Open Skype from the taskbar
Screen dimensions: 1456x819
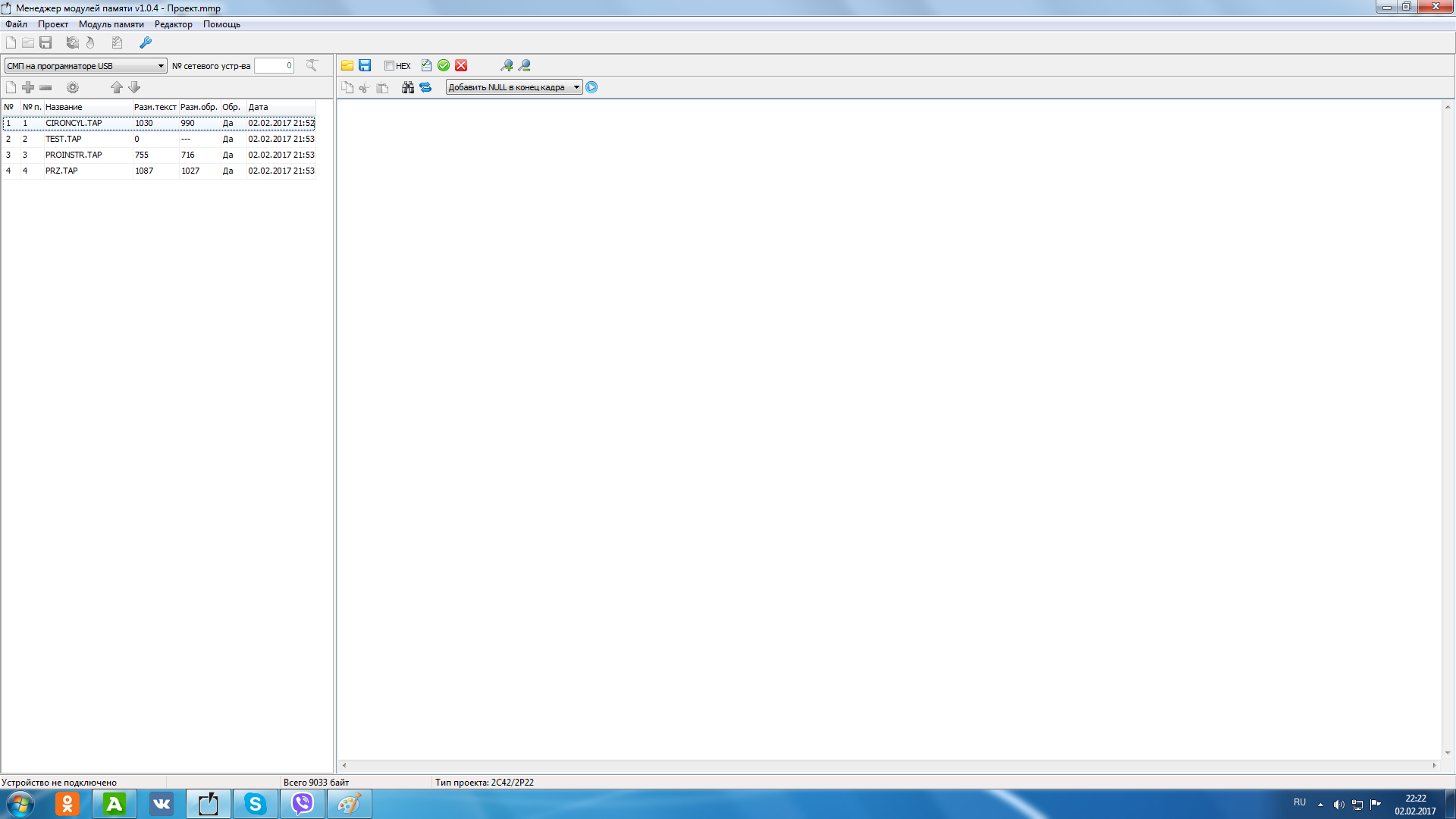click(x=256, y=804)
